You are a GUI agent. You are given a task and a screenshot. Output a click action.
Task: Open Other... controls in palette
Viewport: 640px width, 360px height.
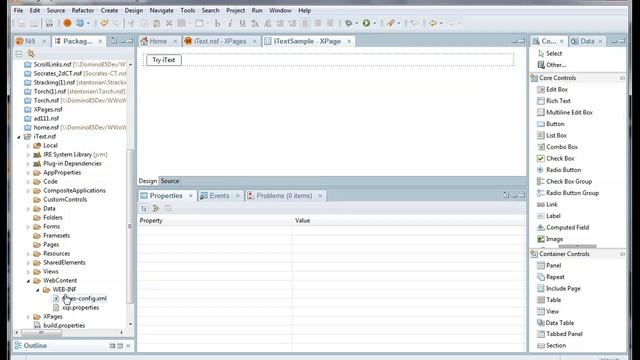[551, 65]
